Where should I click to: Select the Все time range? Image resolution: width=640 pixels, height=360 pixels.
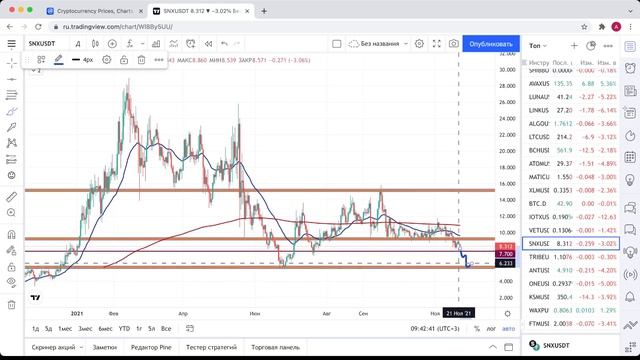(x=166, y=329)
